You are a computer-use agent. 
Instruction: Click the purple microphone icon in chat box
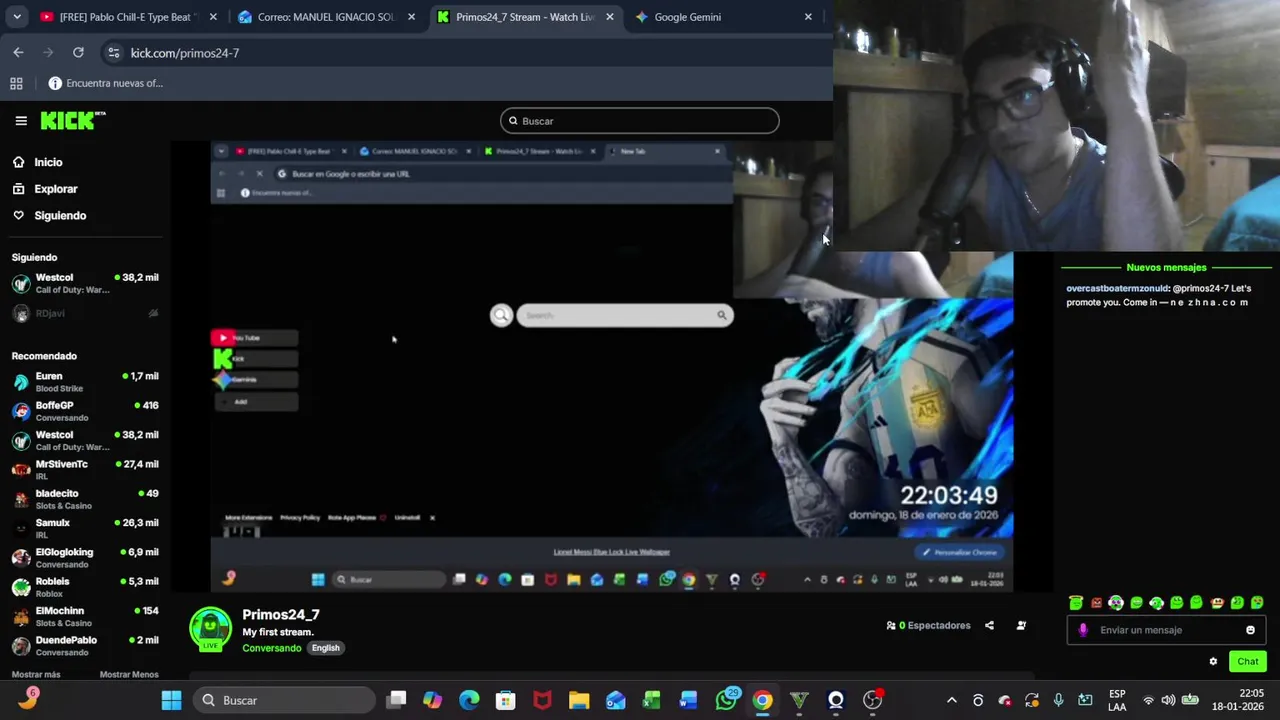pyautogui.click(x=1083, y=630)
